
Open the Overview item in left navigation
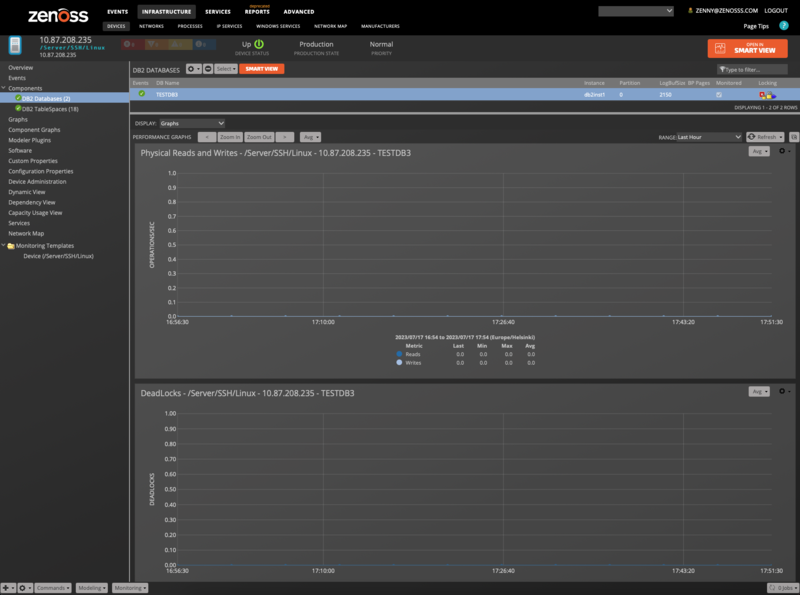[20, 67]
